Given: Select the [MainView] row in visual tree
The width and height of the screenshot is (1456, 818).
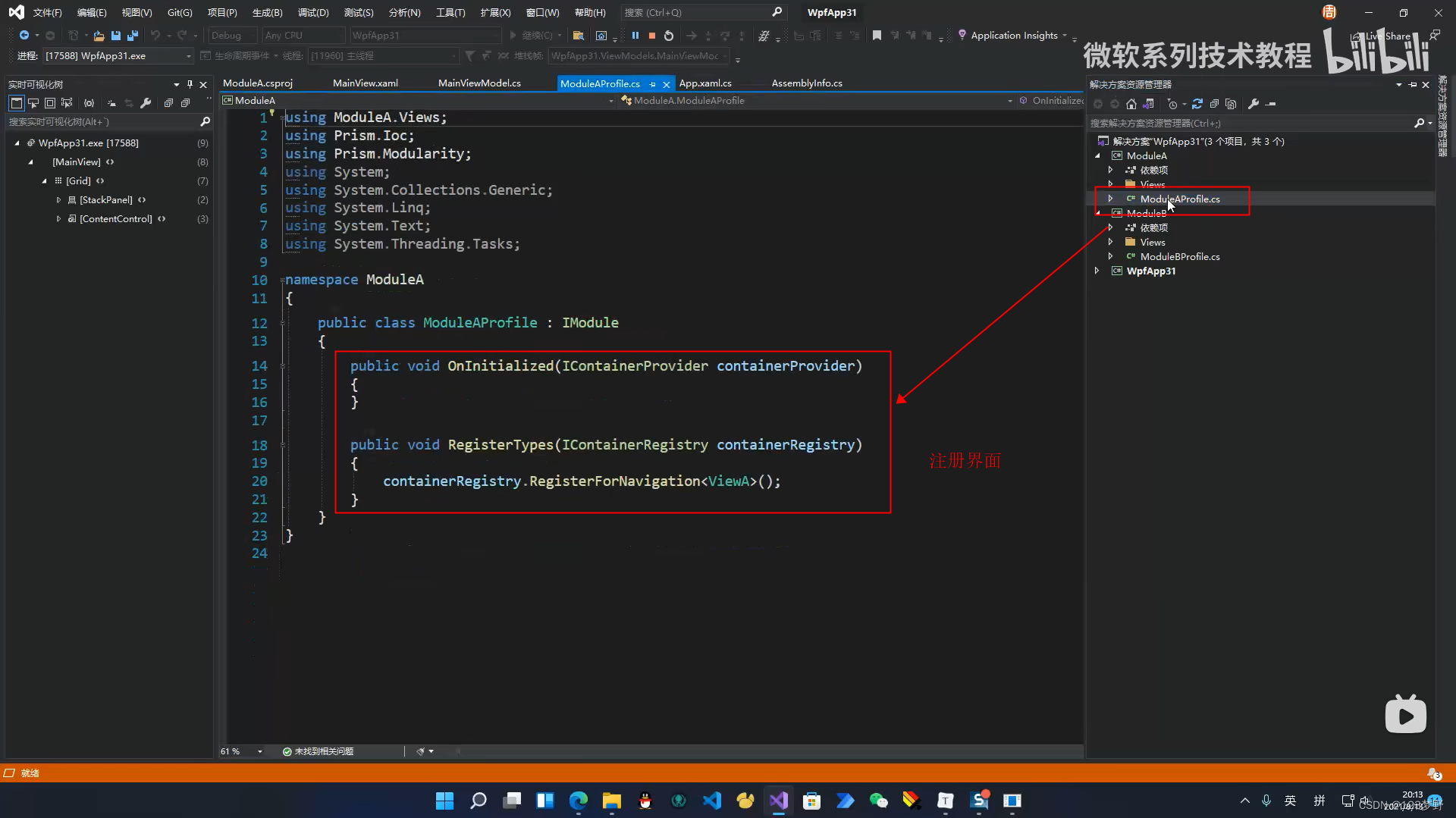Looking at the screenshot, I should [x=110, y=162].
